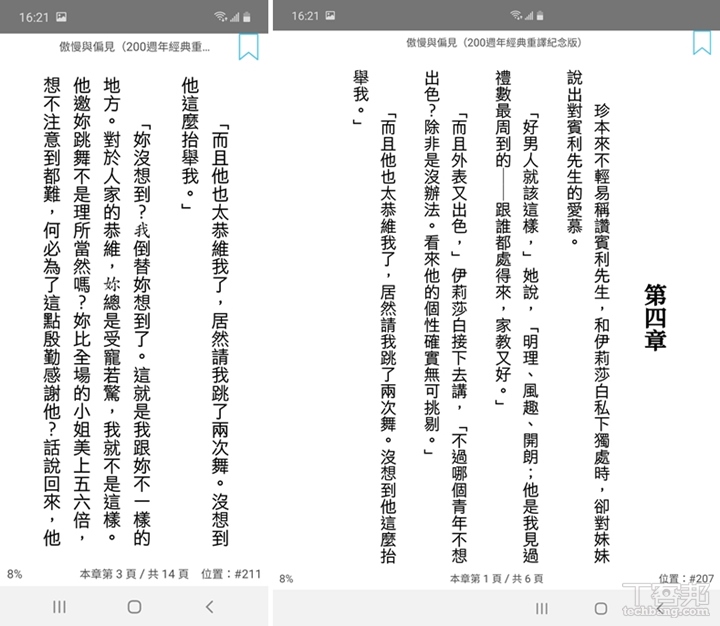
Task: Tap the recent apps button on right phone
Action: (541, 609)
